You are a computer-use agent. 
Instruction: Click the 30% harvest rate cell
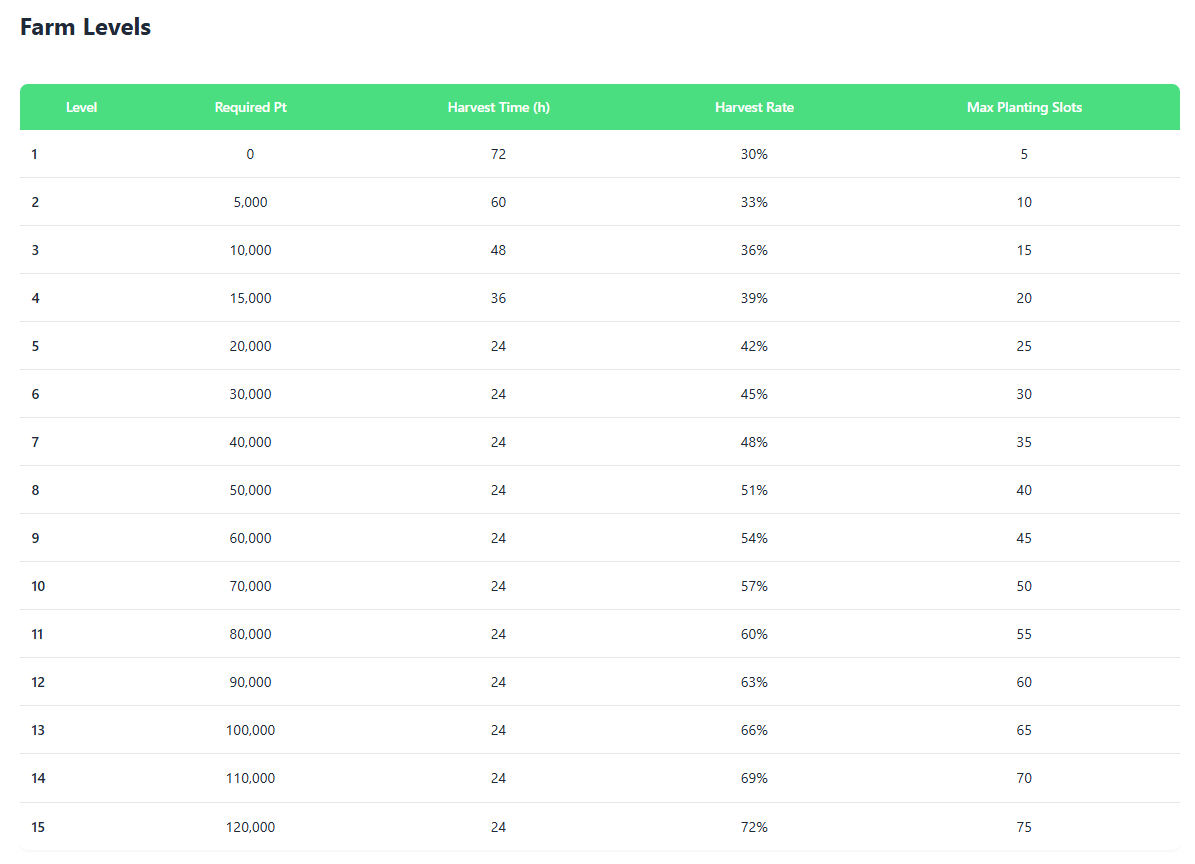(754, 154)
